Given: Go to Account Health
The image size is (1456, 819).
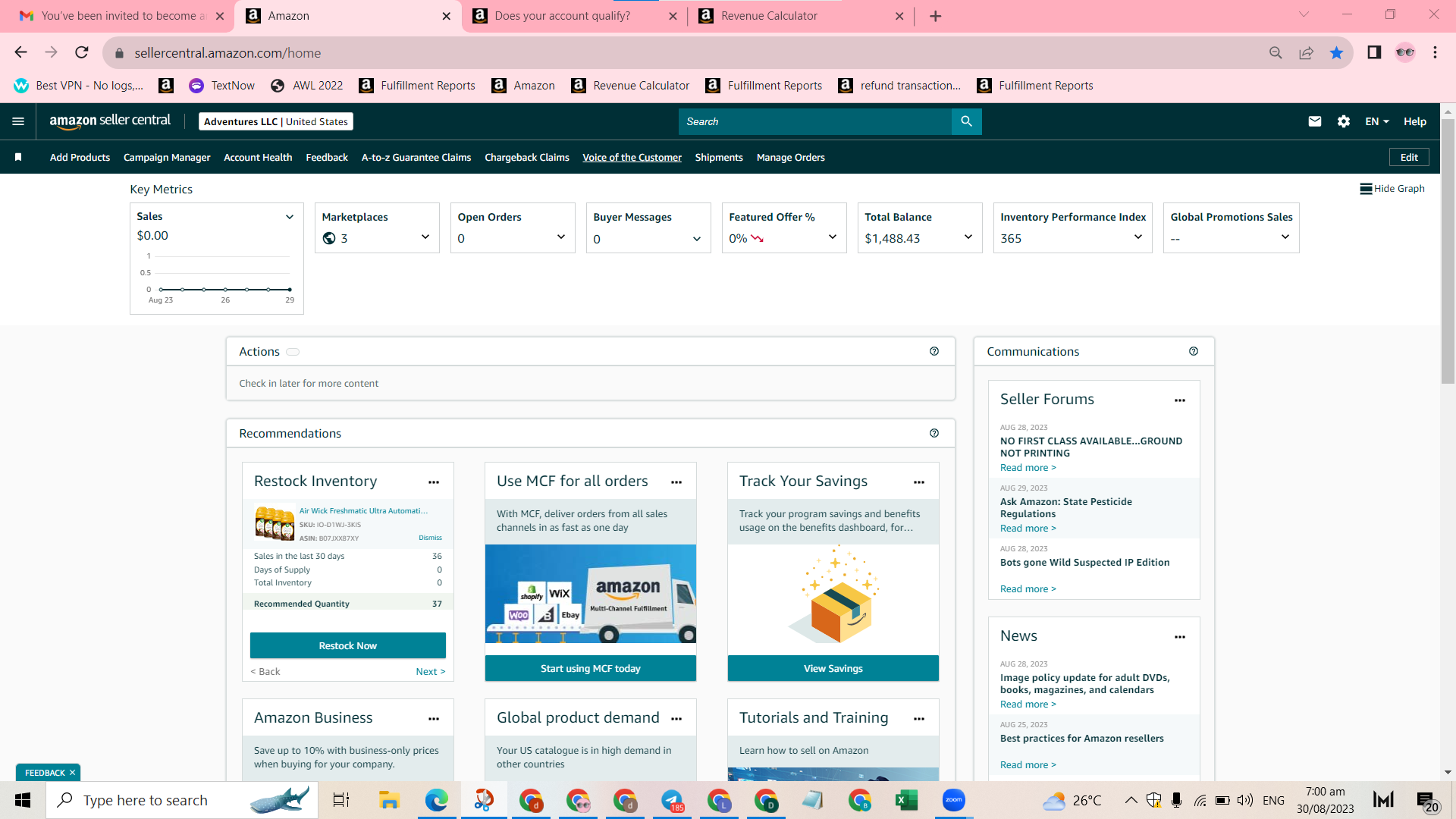Looking at the screenshot, I should pos(258,157).
